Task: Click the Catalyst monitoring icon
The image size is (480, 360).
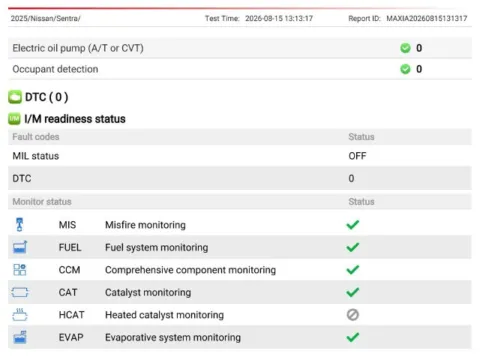Action: pos(20,292)
